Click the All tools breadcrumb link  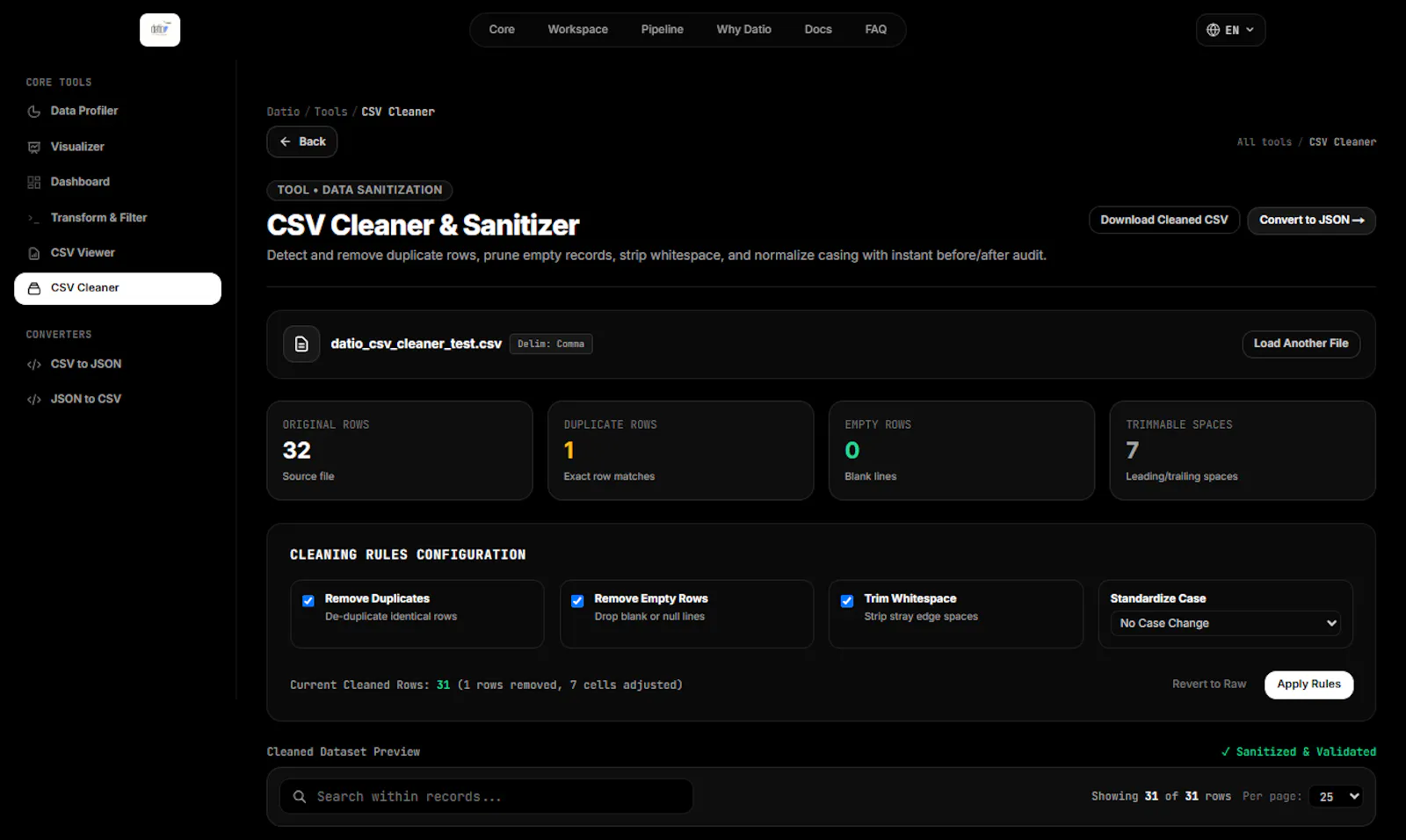[x=1265, y=141]
